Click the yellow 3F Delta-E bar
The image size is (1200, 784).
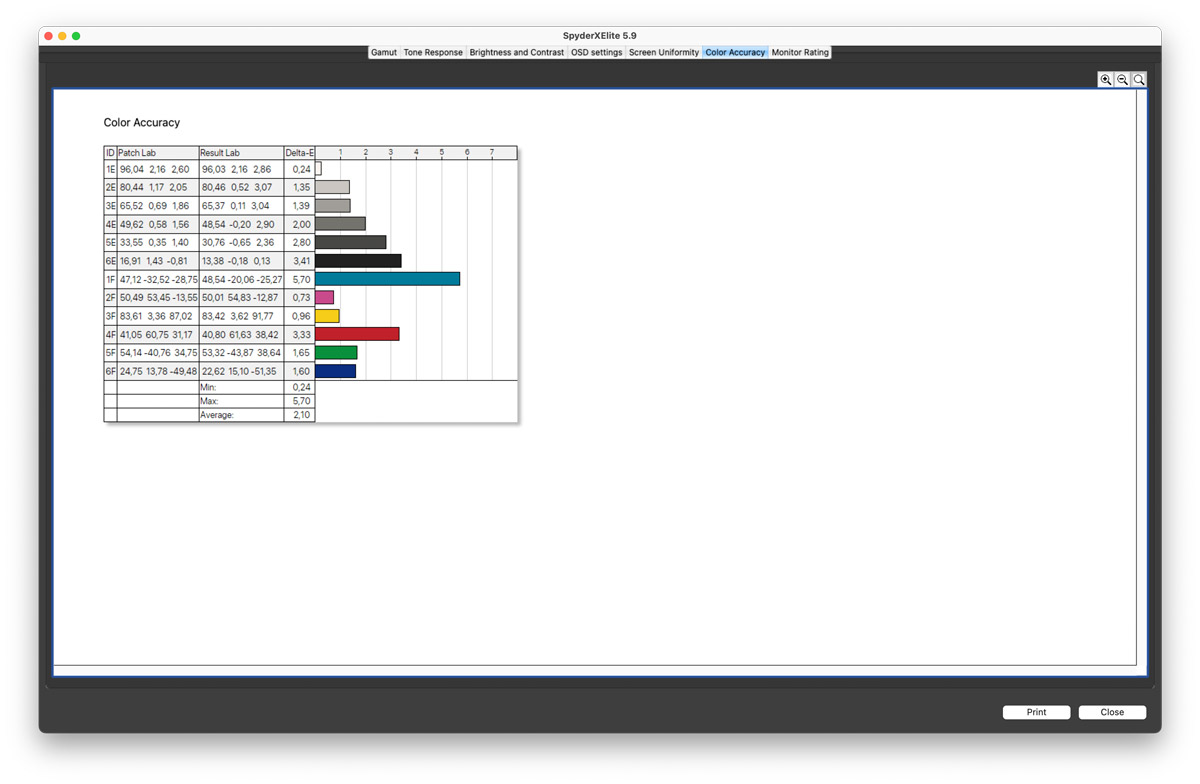click(x=327, y=316)
